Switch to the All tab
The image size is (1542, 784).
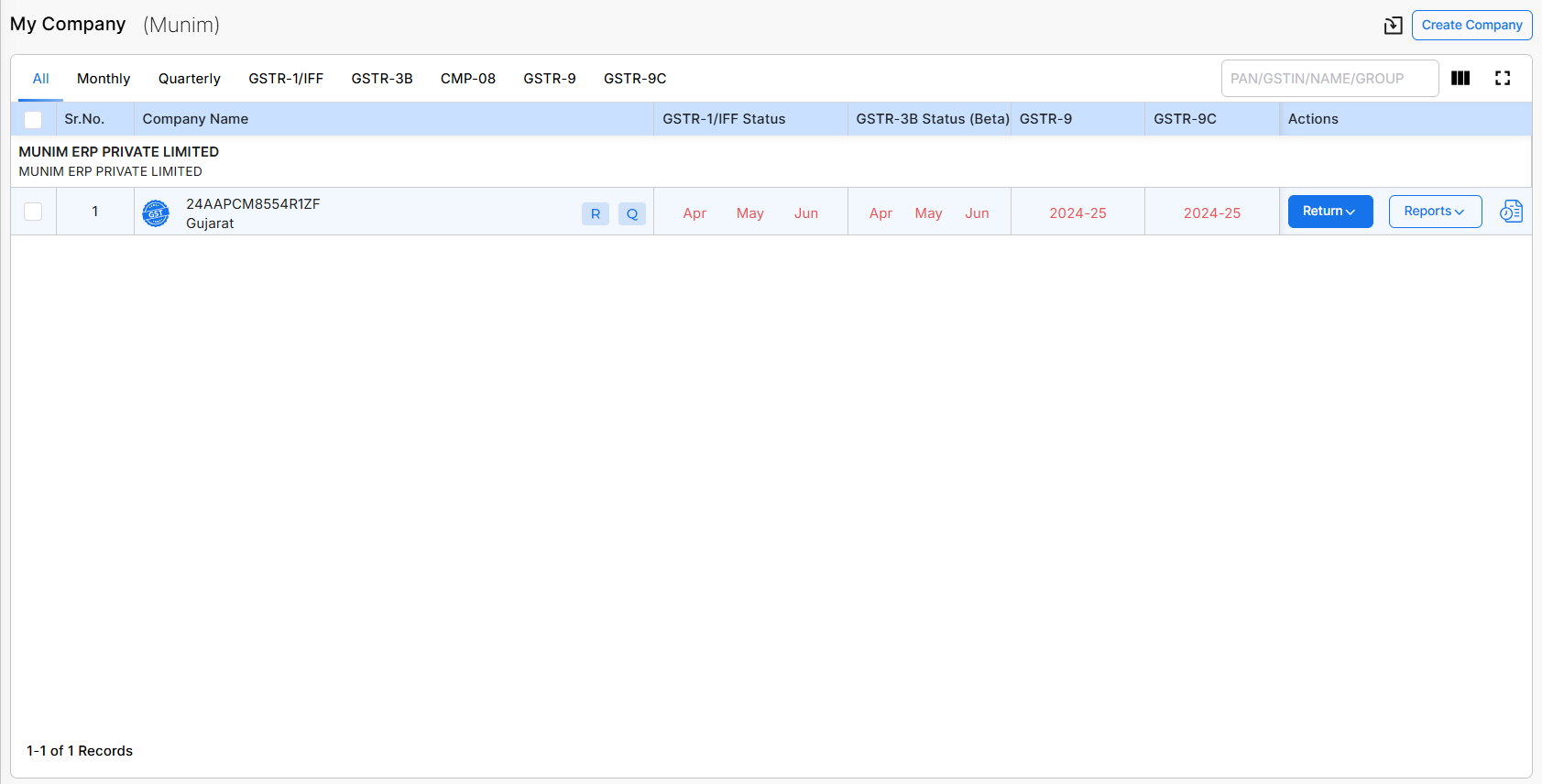(41, 79)
